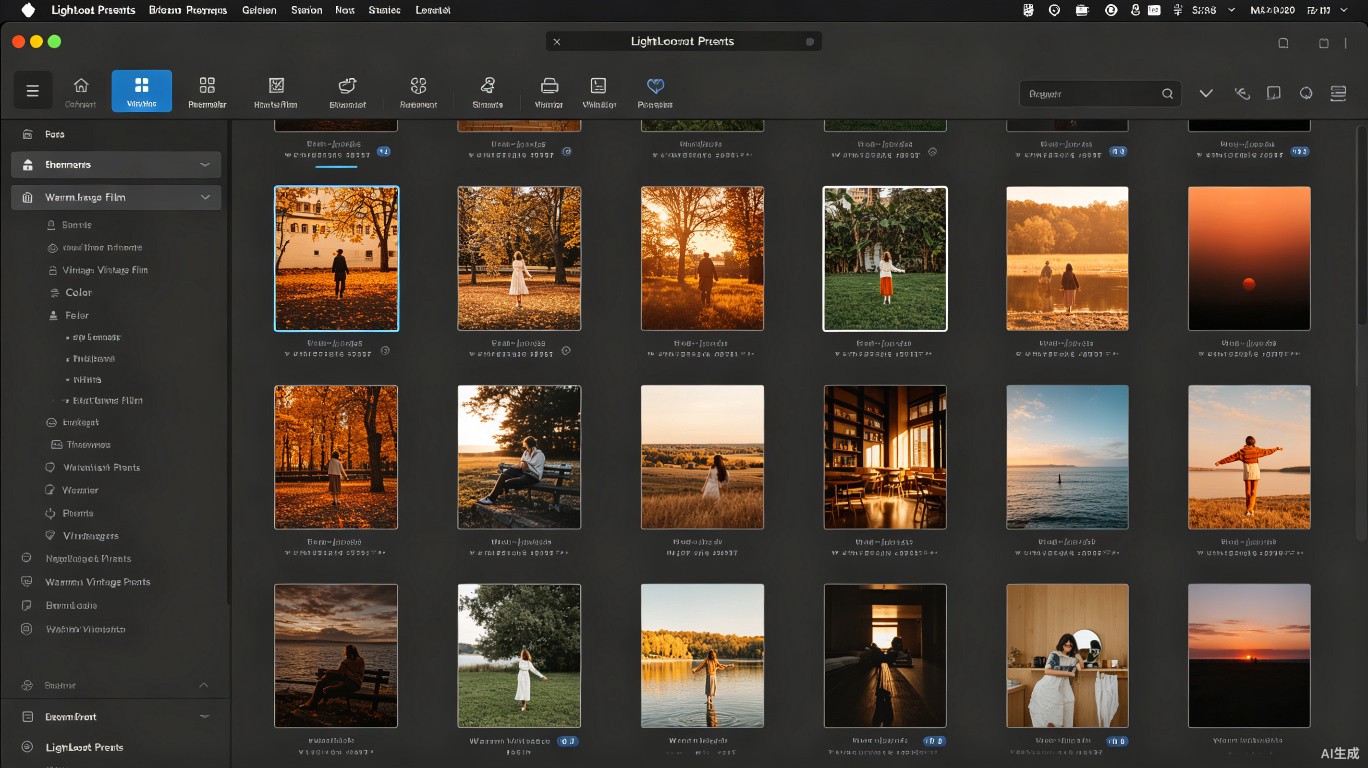Viewport: 1368px width, 768px height.
Task: Click the bird-shaped toolbar icon
Action: coord(347,86)
